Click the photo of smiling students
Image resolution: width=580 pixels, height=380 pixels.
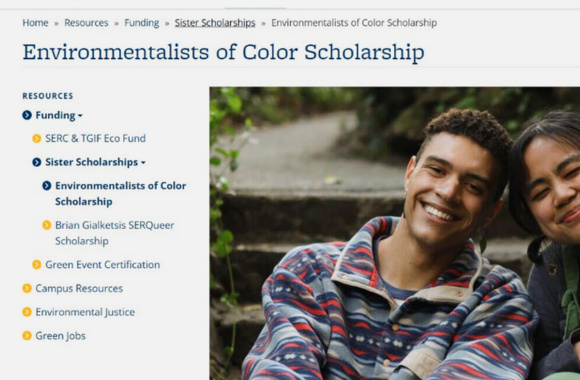coord(395,233)
